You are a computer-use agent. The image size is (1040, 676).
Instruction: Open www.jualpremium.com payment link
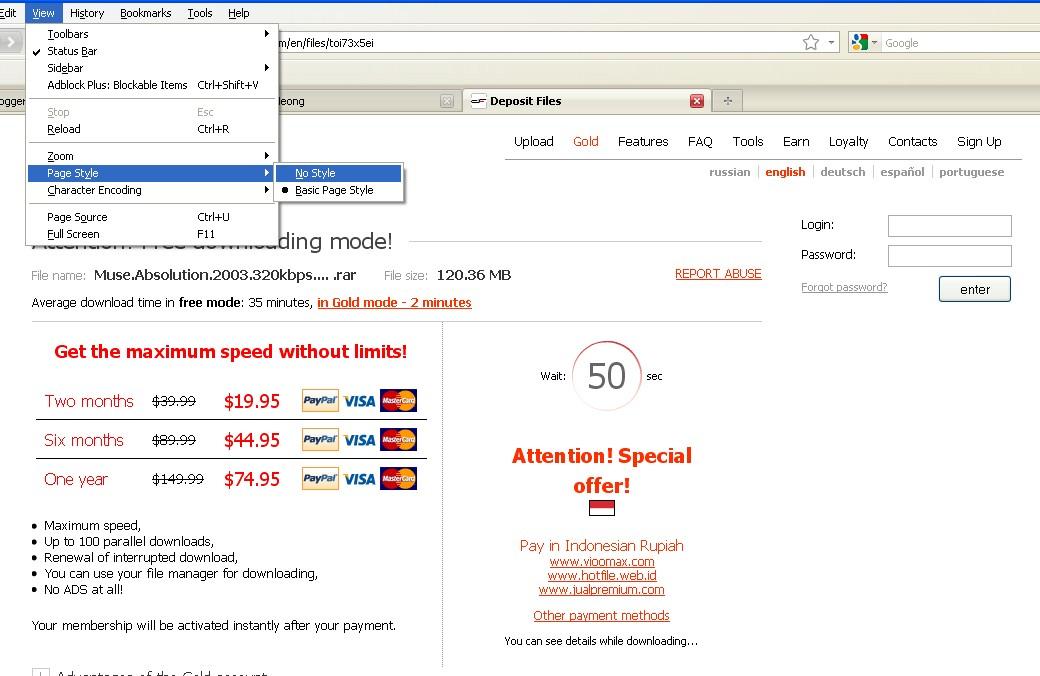click(x=602, y=590)
